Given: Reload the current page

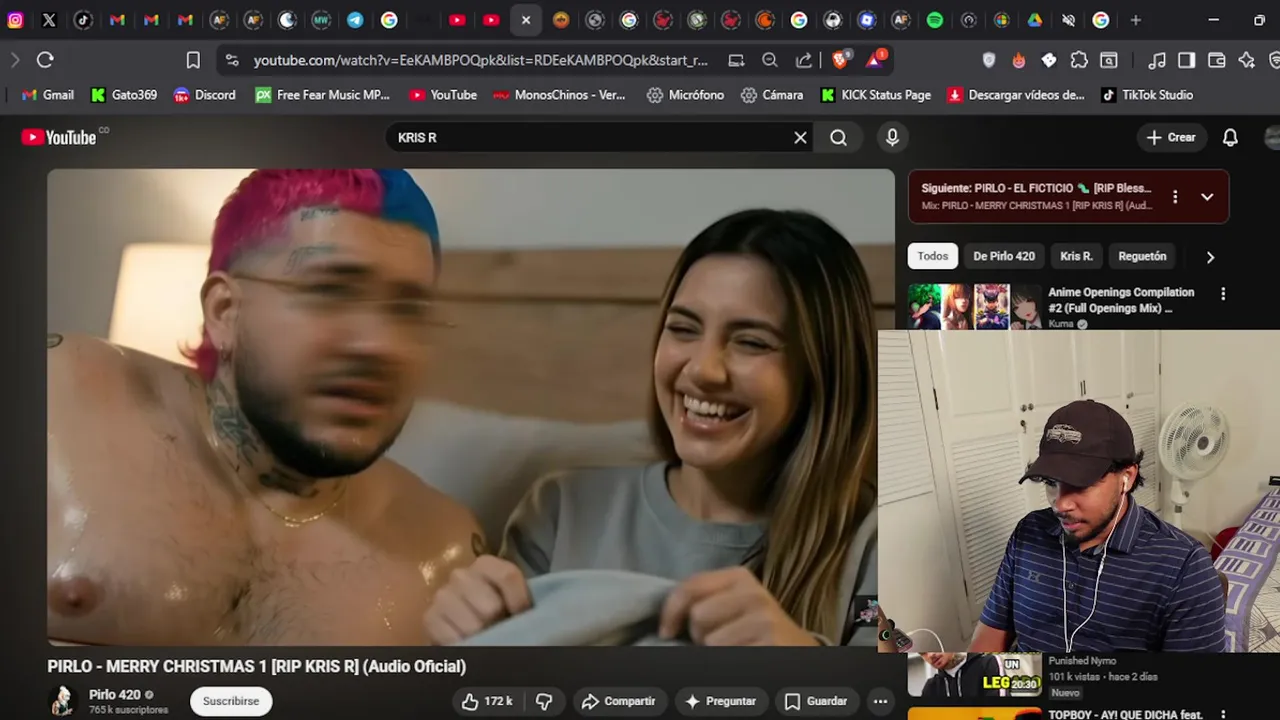Looking at the screenshot, I should (x=45, y=60).
